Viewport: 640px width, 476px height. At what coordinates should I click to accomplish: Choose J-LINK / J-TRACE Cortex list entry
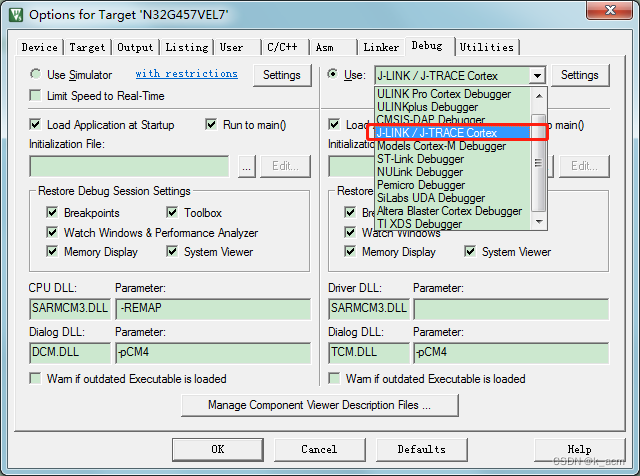point(452,133)
